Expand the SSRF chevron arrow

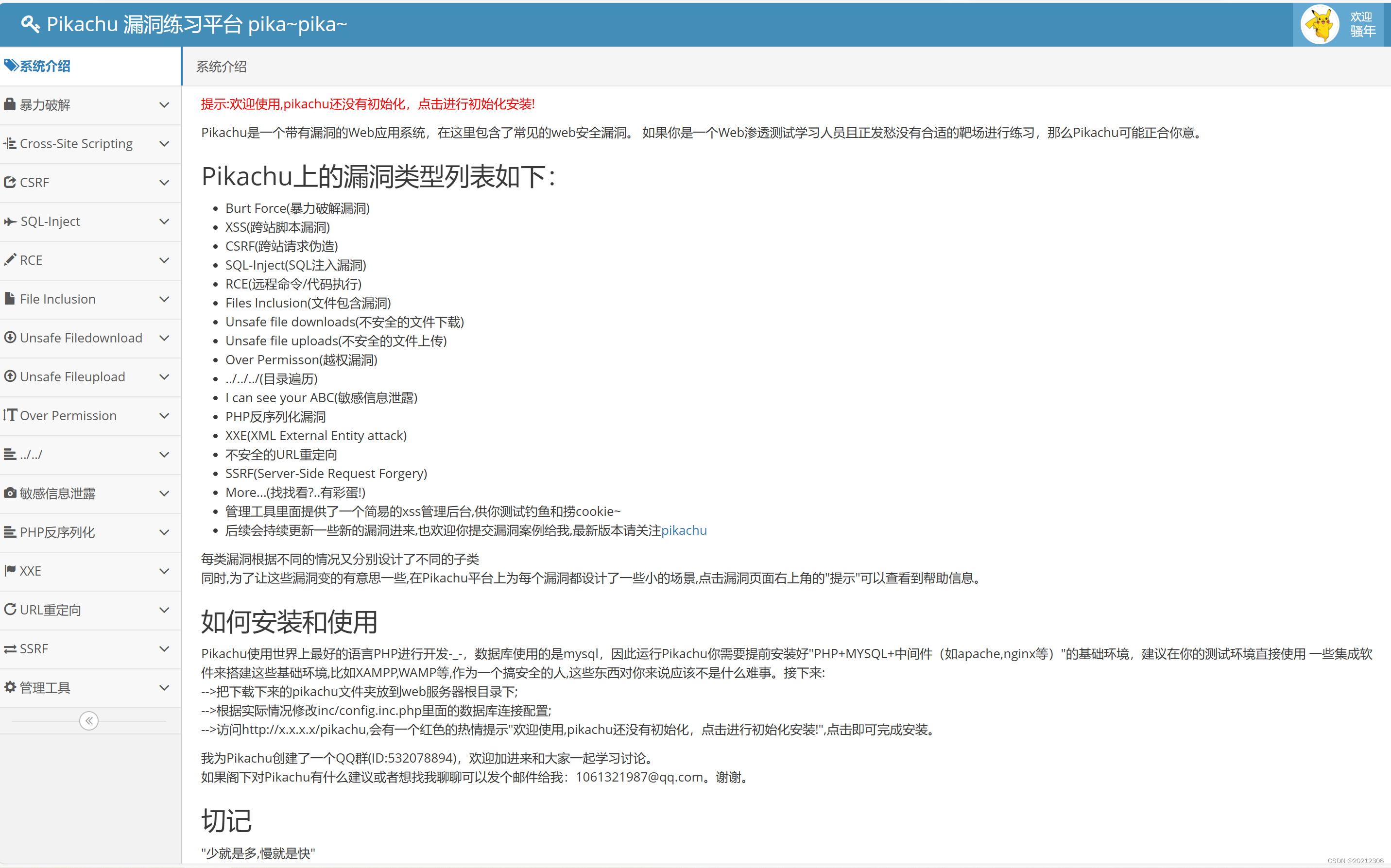pos(164,649)
